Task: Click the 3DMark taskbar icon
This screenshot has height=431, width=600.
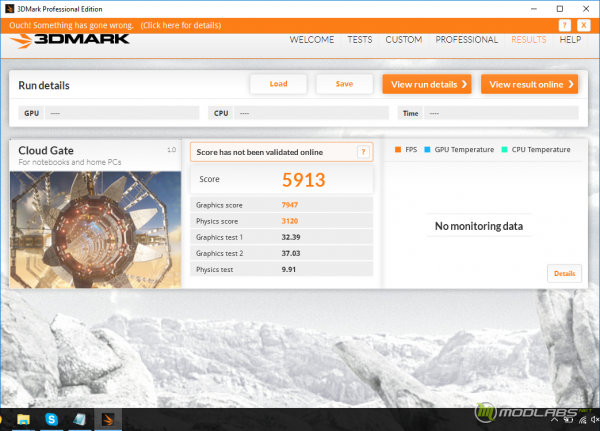Action: [108, 420]
